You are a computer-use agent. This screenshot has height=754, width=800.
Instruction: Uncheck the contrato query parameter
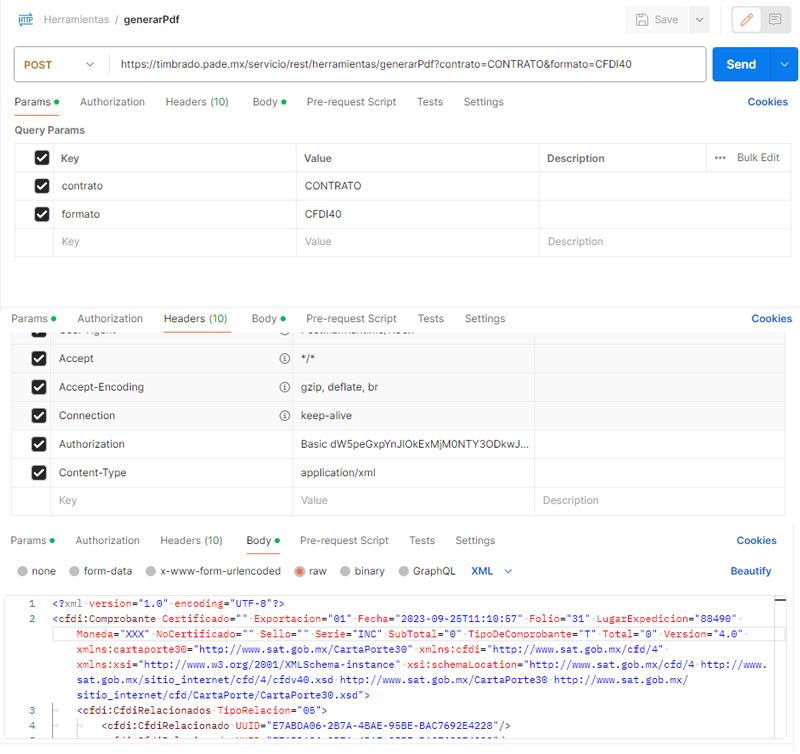[x=43, y=185]
